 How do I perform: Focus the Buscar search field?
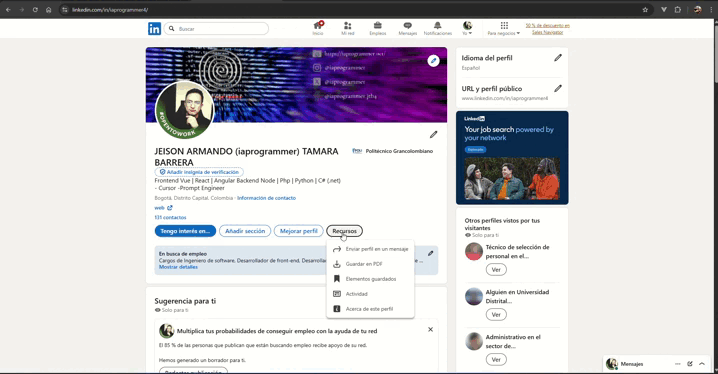pyautogui.click(x=216, y=28)
